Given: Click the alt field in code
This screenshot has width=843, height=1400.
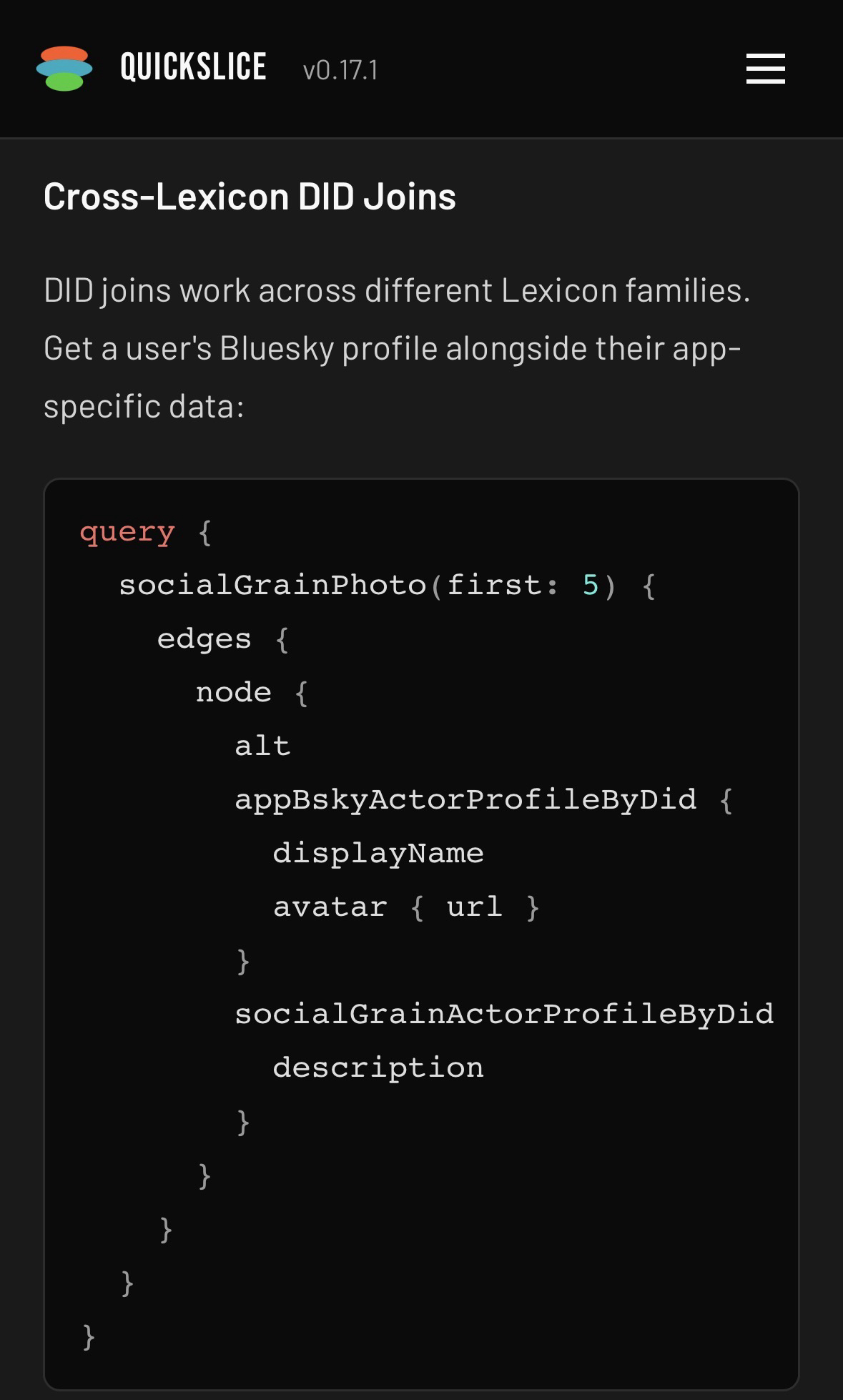Looking at the screenshot, I should pos(262,746).
